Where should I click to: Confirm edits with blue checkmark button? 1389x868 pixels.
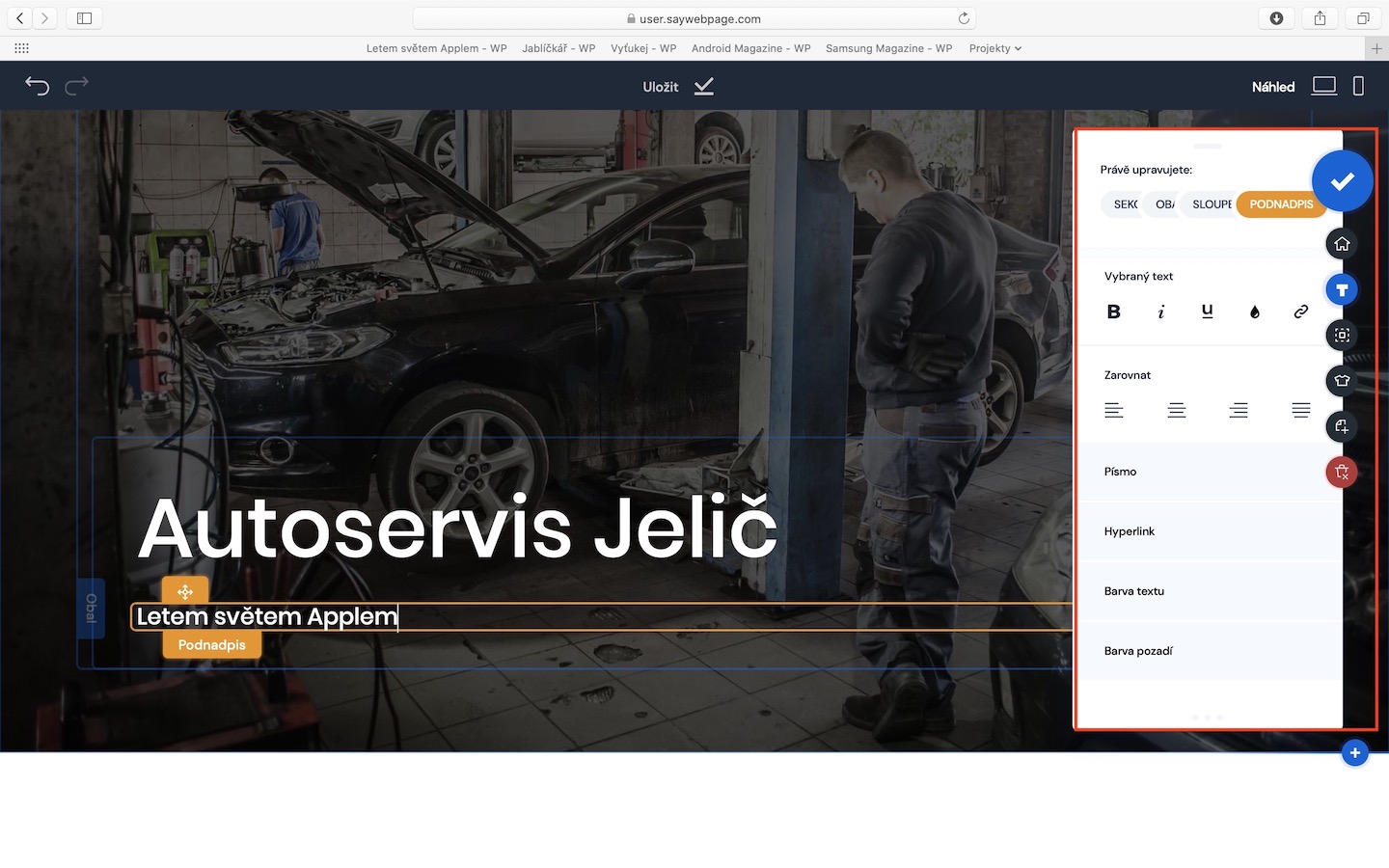click(1342, 181)
